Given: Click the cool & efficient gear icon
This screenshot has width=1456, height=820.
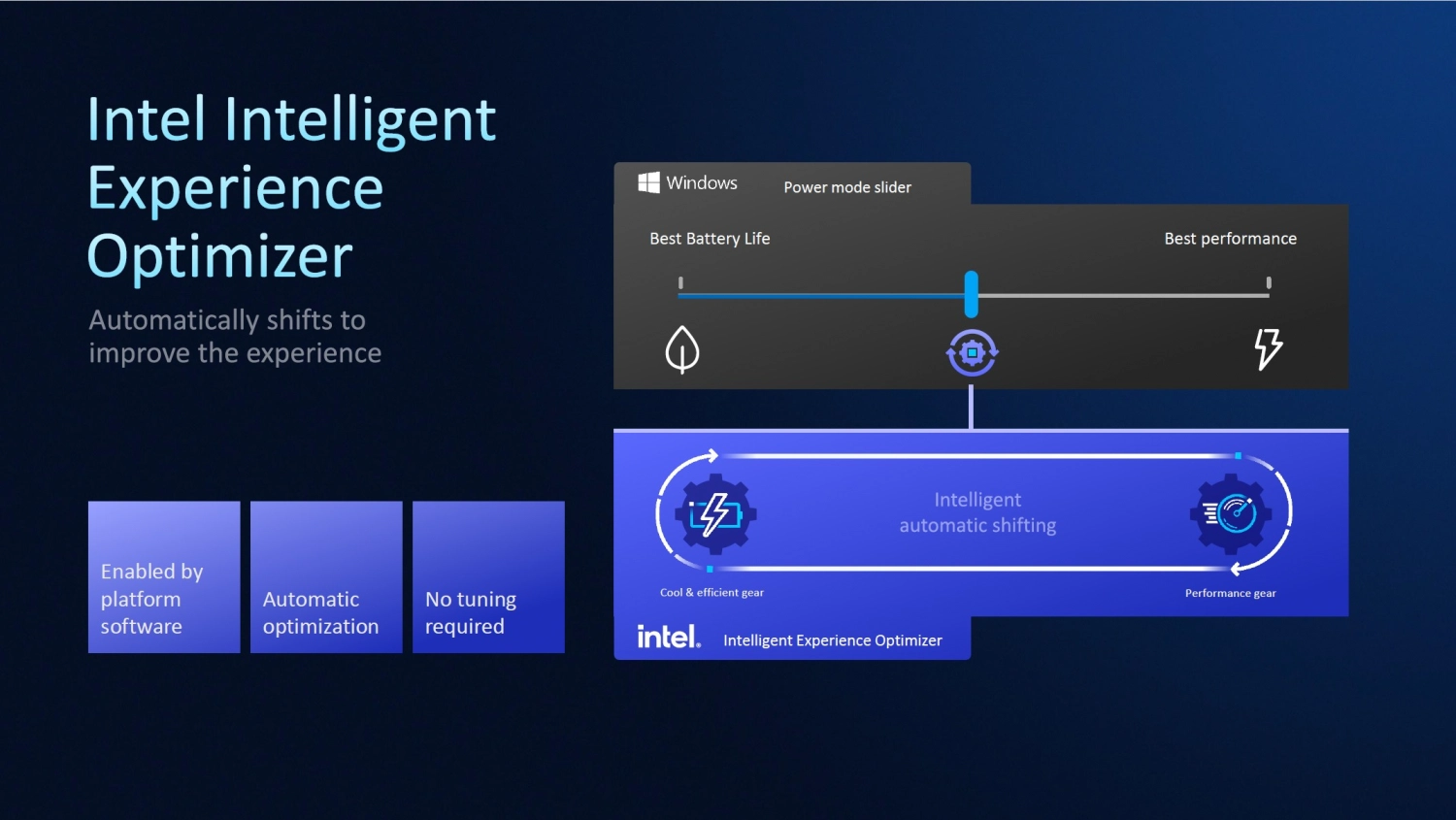Looking at the screenshot, I should 715,513.
